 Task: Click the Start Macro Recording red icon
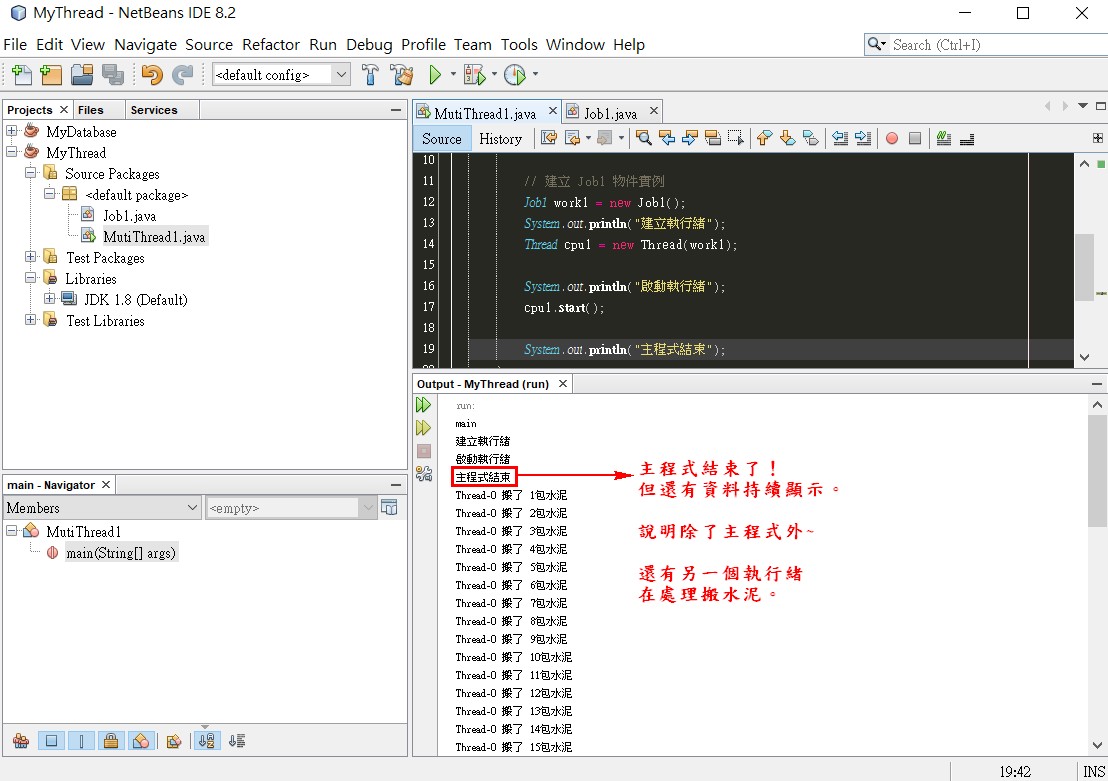(x=892, y=139)
